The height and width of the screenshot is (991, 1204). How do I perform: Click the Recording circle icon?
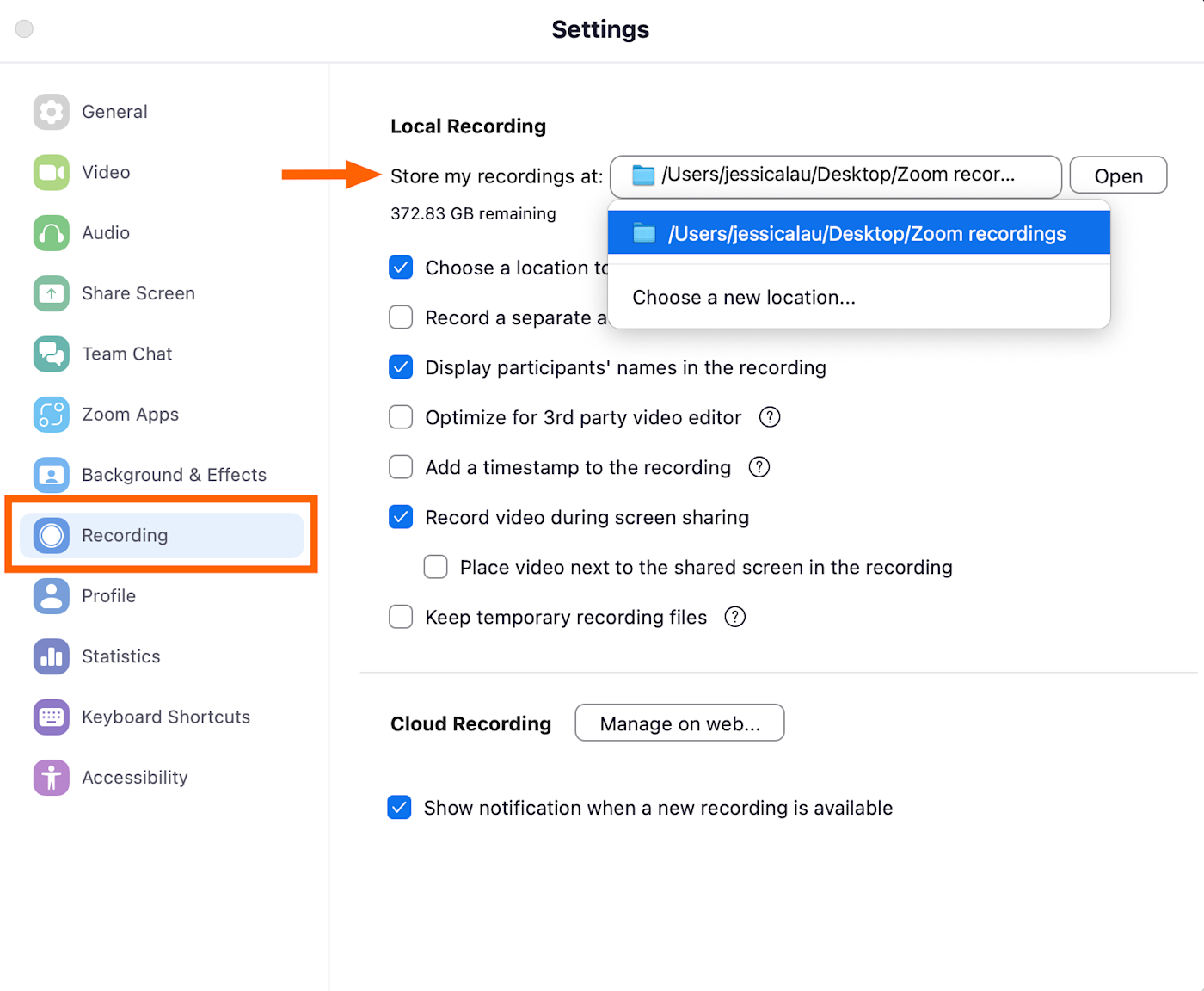52,535
